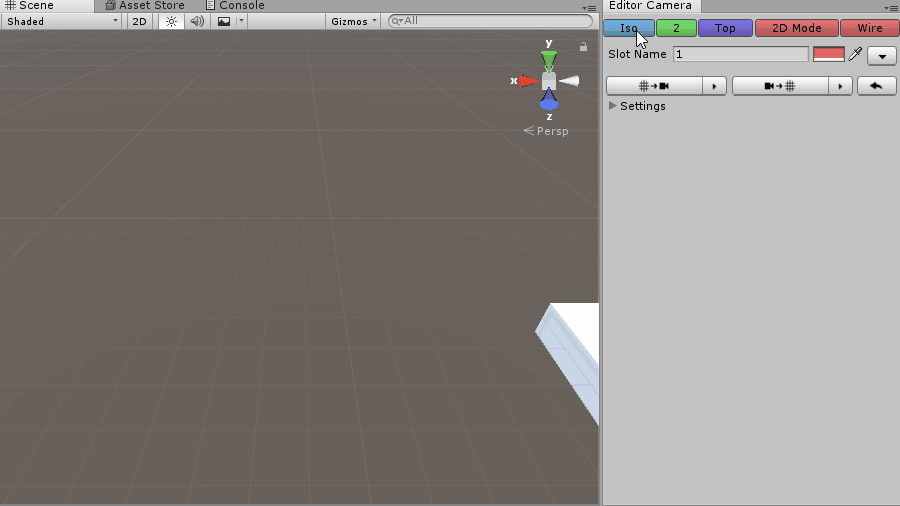Select the green camera slot 2
Image resolution: width=900 pixels, height=506 pixels.
point(676,28)
